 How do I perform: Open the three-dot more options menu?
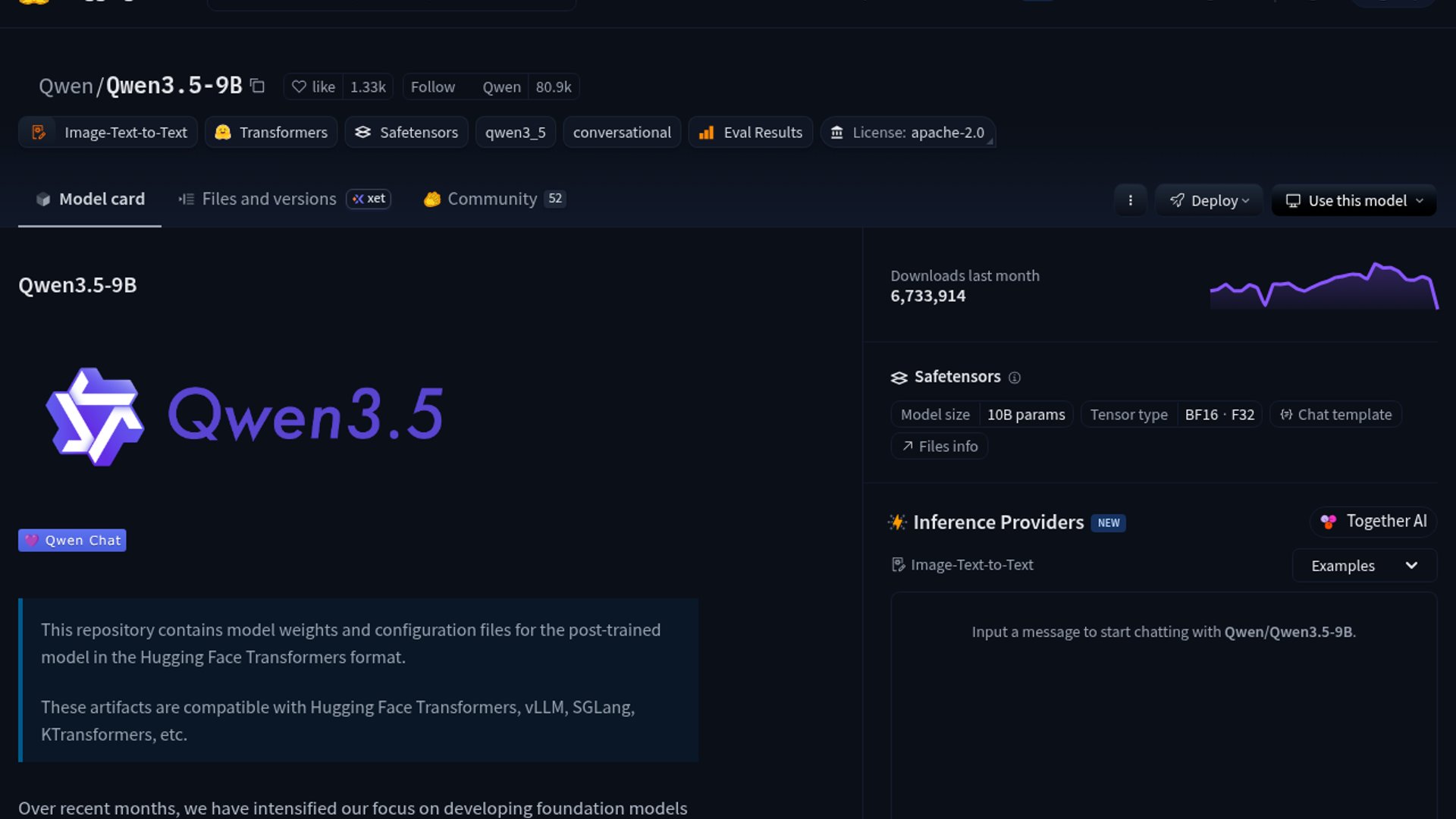[1130, 200]
